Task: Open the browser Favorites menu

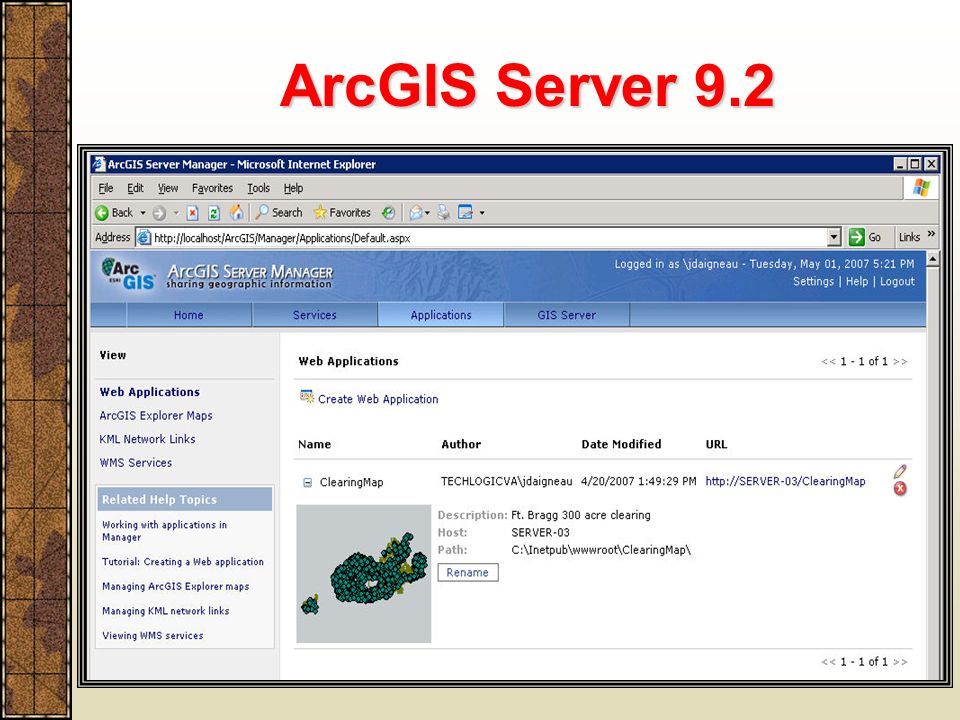Action: pyautogui.click(x=212, y=188)
